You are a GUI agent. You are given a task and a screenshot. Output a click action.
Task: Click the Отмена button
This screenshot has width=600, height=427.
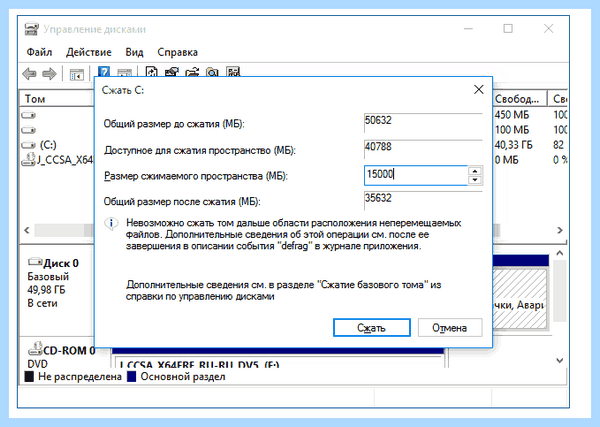point(450,328)
